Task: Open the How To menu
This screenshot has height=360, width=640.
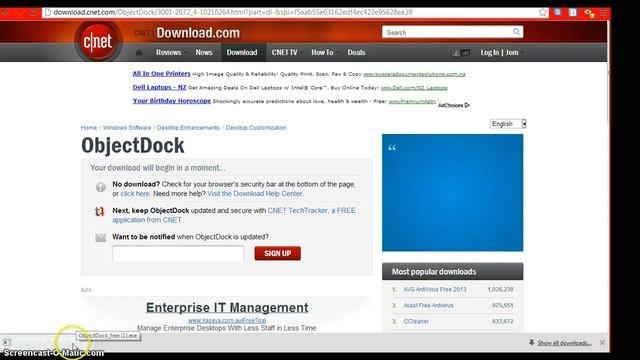Action: [322, 53]
